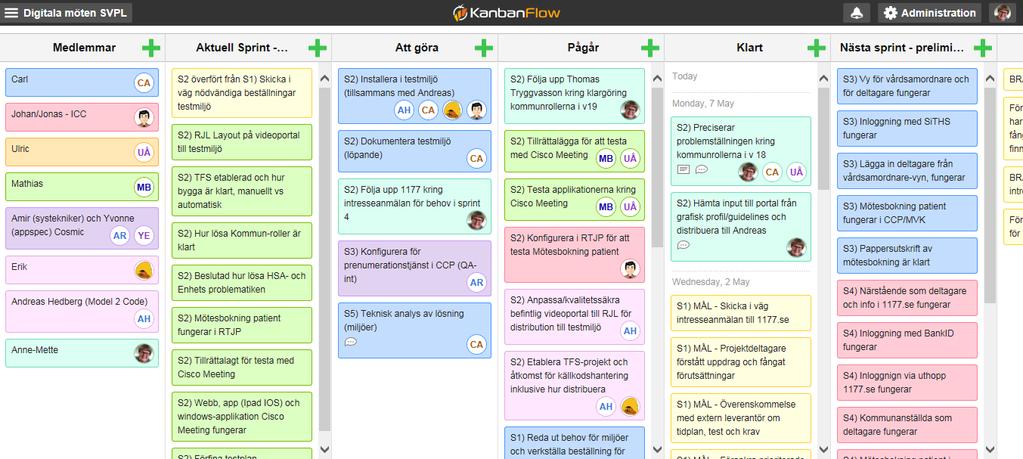The width and height of the screenshot is (1023, 459).
Task: Click the scrollbar thumb in the Klart column
Action: (823, 138)
